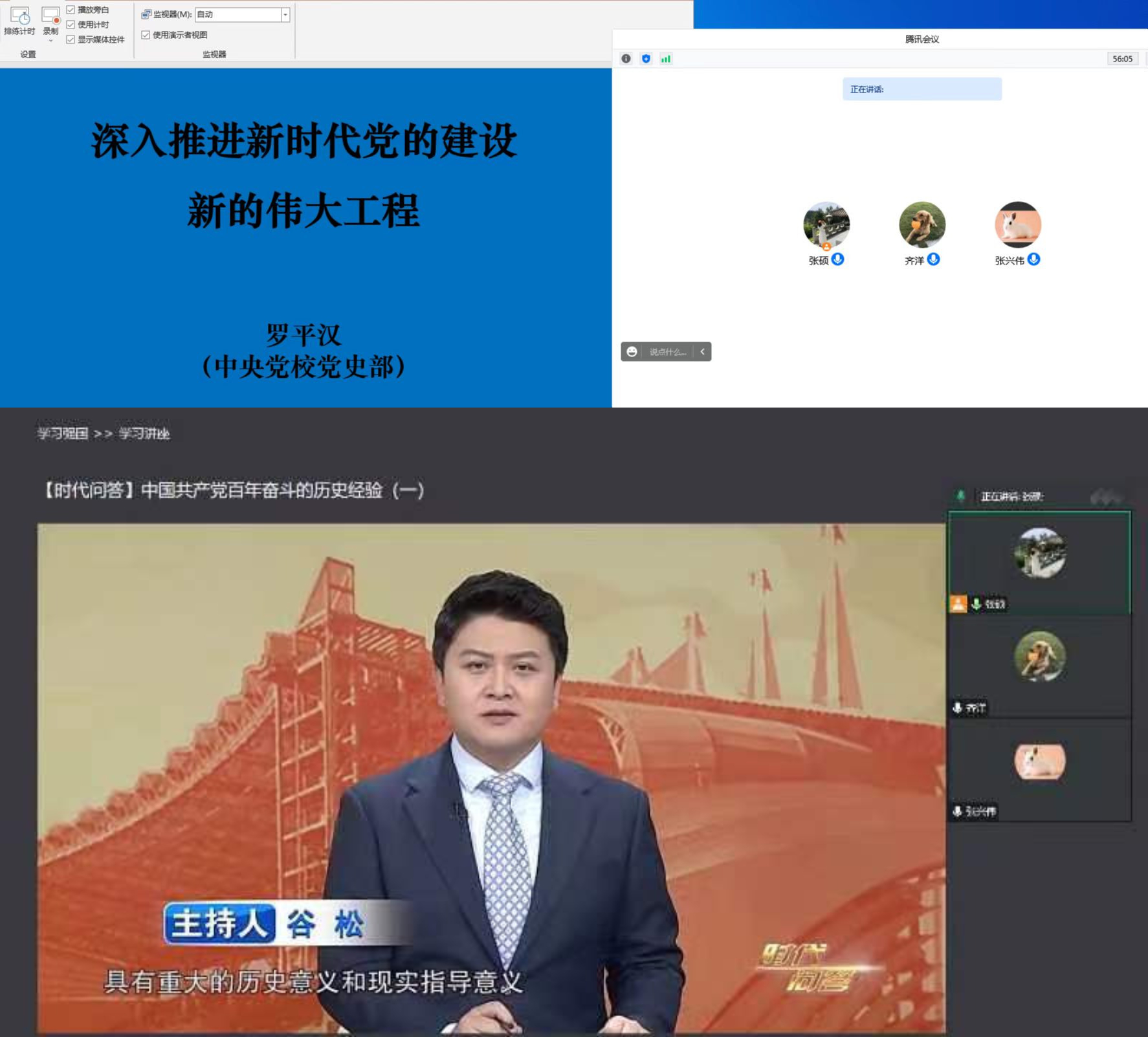Image resolution: width=1148 pixels, height=1037 pixels.
Task: Select the 张兴伟 video tile in lower panel
Action: [x=1039, y=770]
